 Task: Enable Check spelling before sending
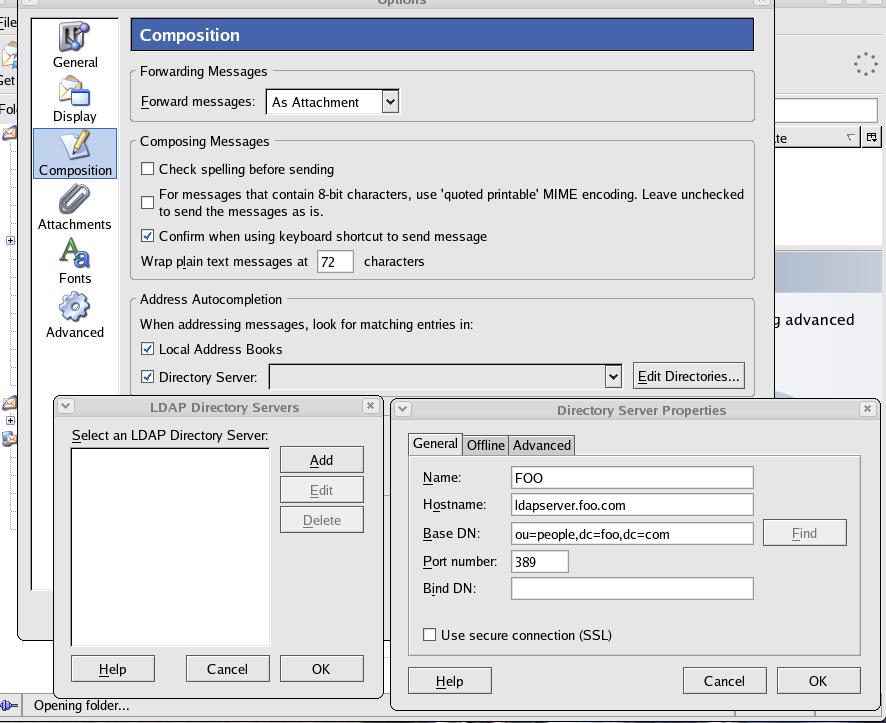tap(148, 169)
